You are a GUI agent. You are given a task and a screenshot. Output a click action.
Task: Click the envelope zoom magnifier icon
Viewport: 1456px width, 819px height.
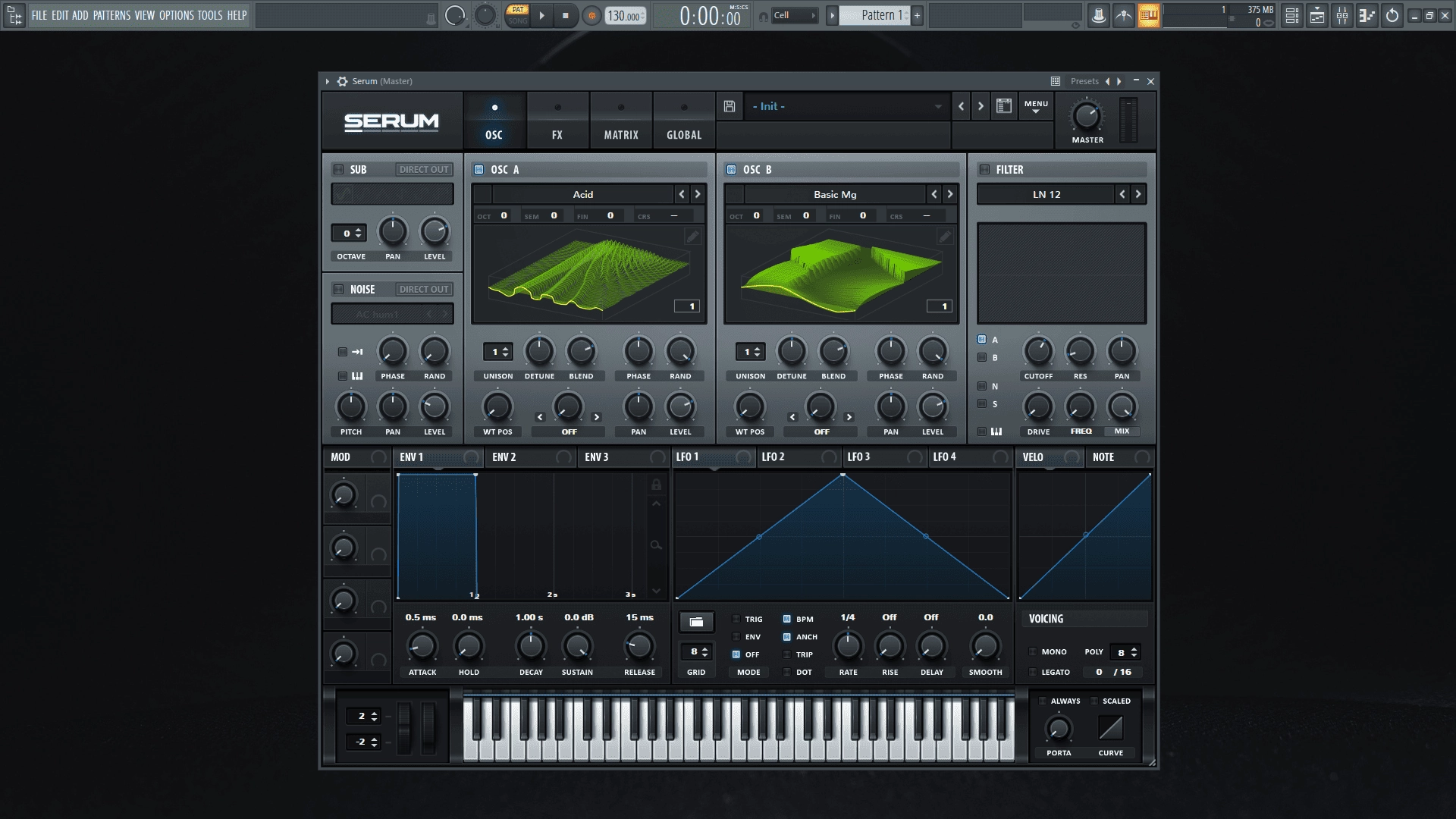pyautogui.click(x=657, y=544)
